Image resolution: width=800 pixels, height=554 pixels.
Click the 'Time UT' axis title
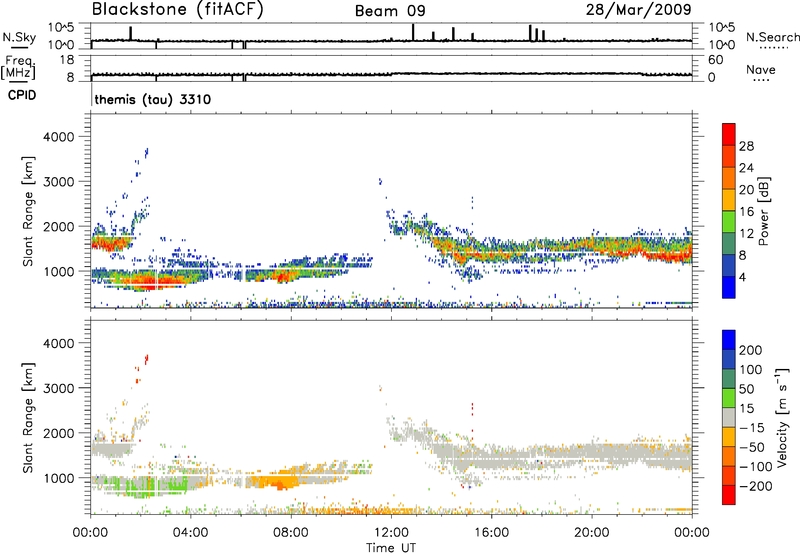(x=391, y=548)
